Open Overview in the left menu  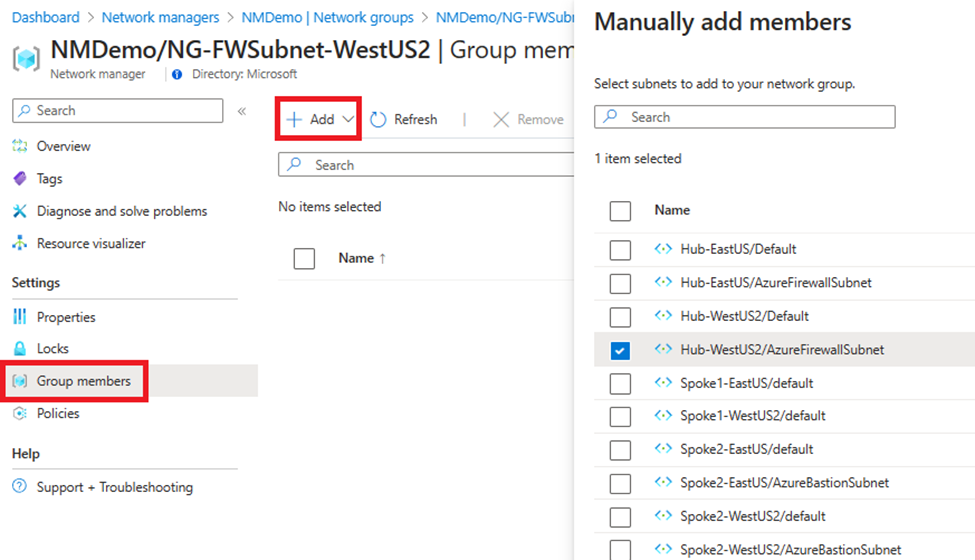point(63,146)
